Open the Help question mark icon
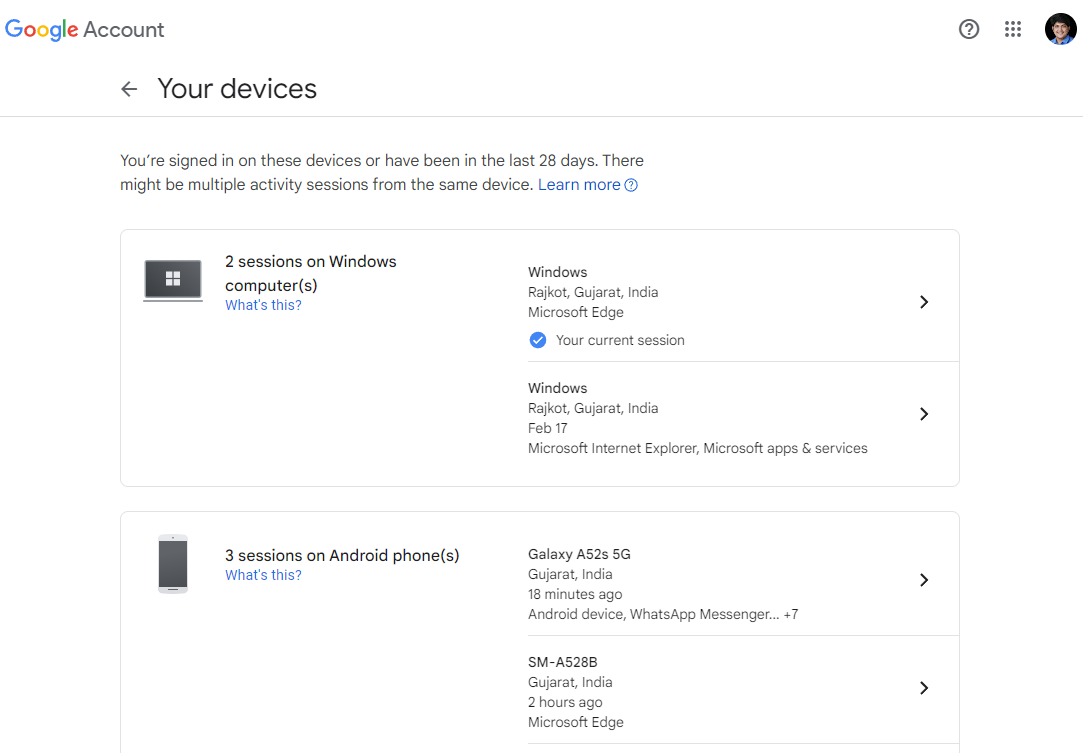The width and height of the screenshot is (1083, 753). (x=968, y=29)
